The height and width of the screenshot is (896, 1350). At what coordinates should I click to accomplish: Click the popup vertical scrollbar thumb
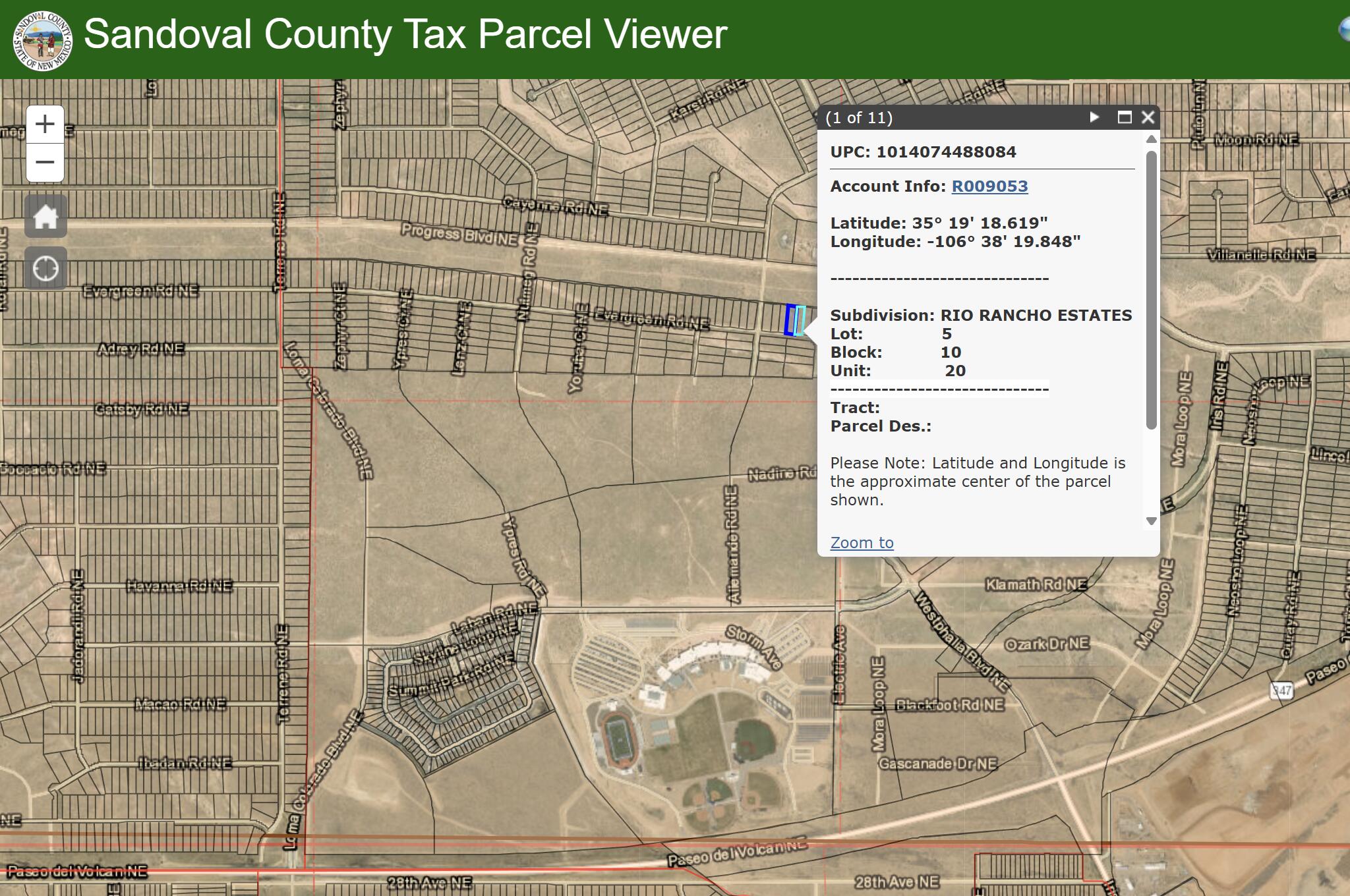1152,290
